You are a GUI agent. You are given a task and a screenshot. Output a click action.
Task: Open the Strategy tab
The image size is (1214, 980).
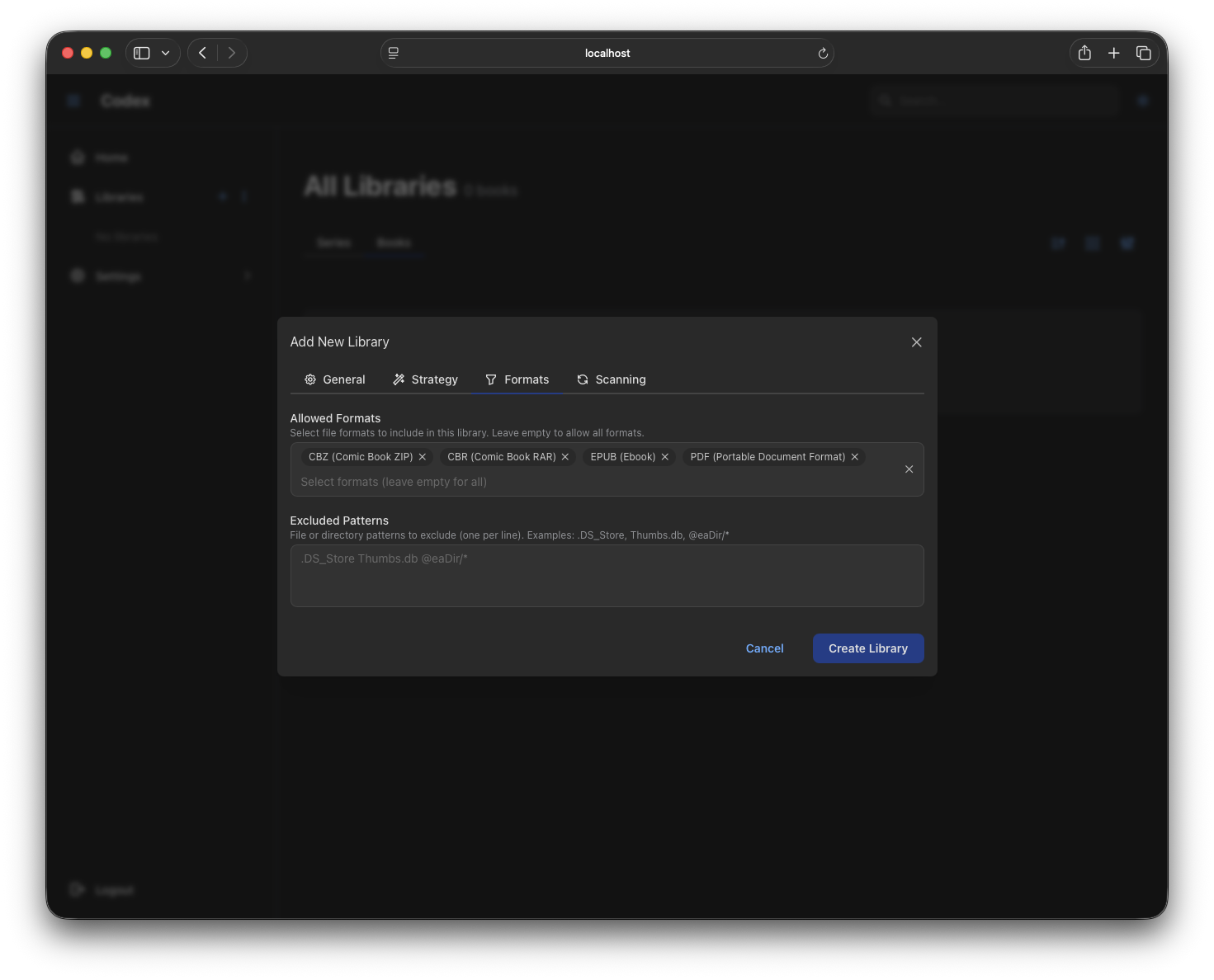pos(425,379)
